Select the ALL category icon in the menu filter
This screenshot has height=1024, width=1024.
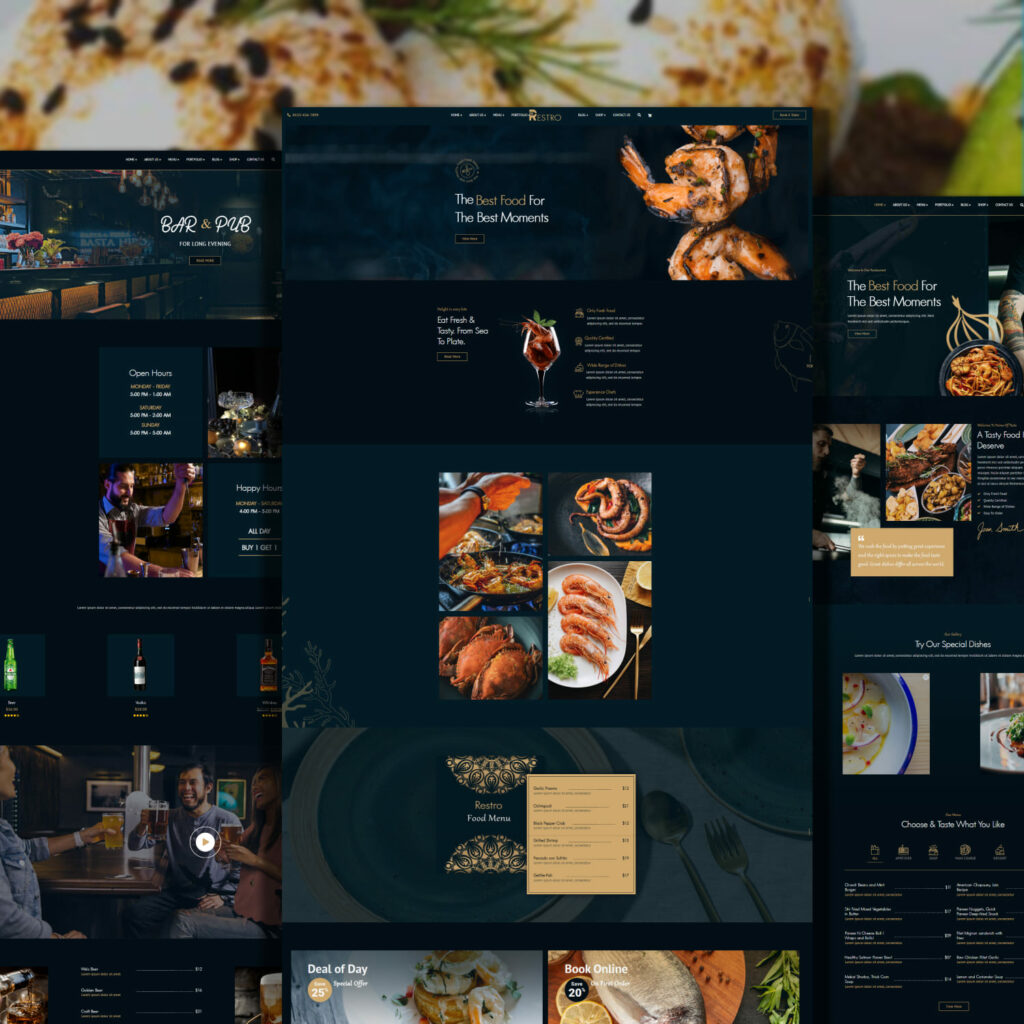point(874,851)
